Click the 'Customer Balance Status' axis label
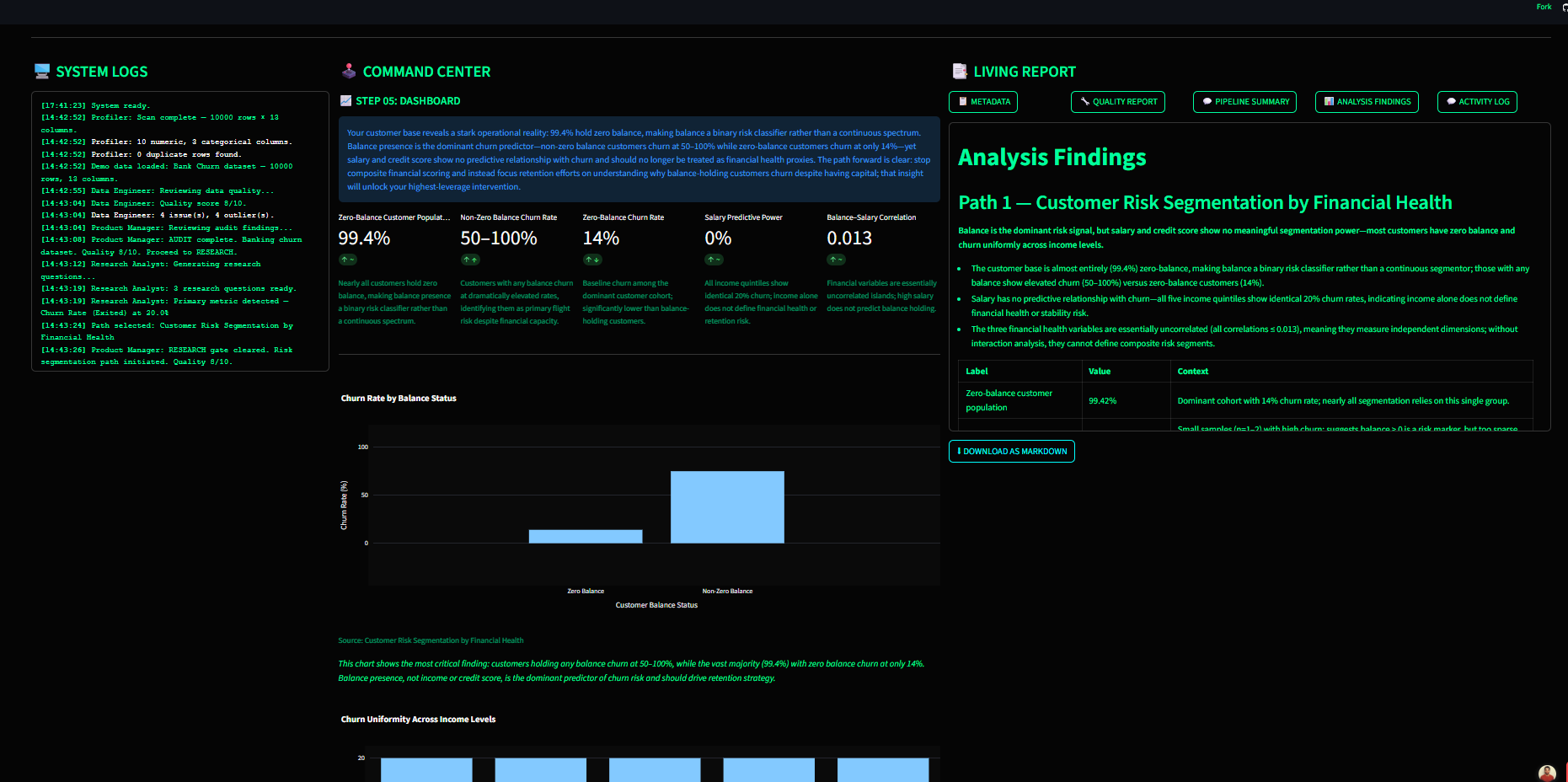Image resolution: width=1568 pixels, height=782 pixels. pos(656,605)
